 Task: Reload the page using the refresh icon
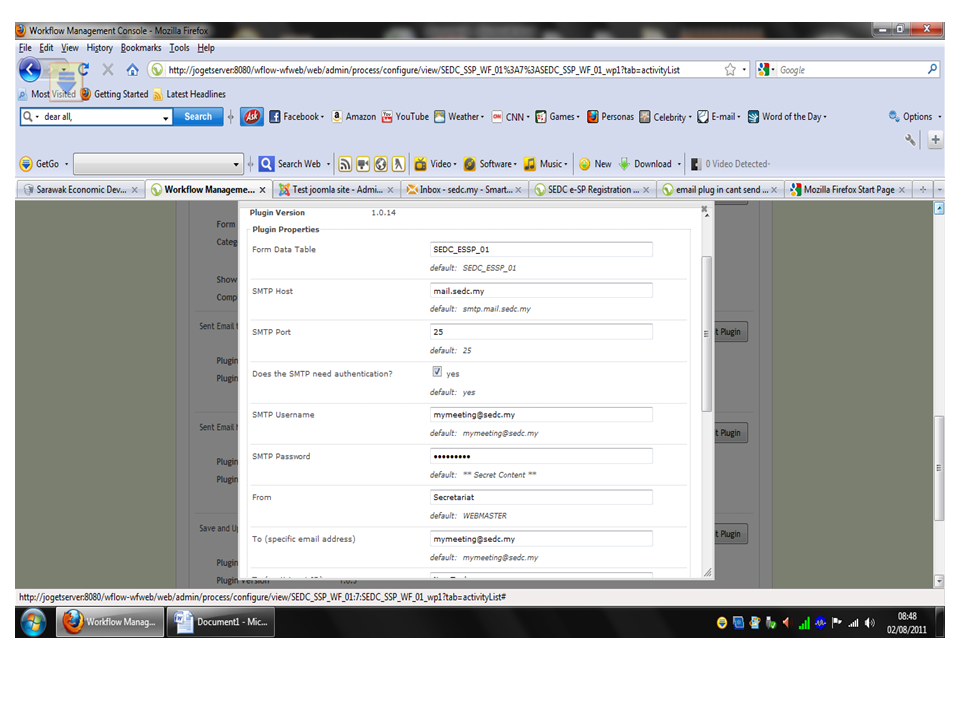point(83,70)
